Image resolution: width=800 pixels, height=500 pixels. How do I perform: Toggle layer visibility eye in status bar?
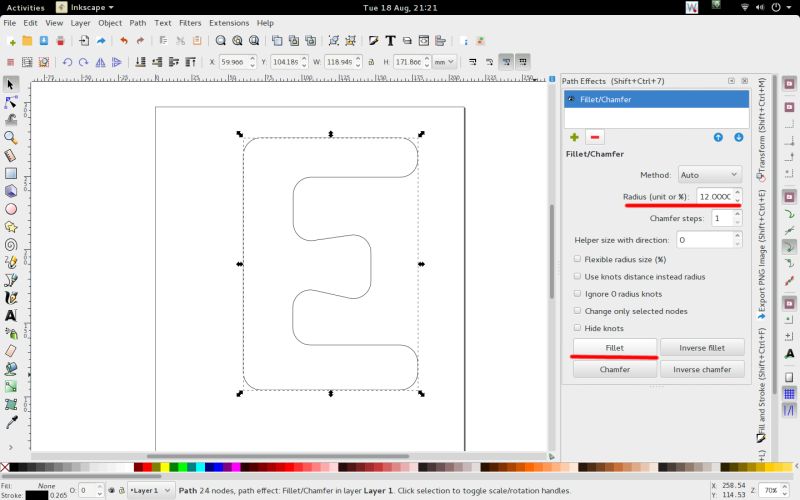tap(111, 490)
